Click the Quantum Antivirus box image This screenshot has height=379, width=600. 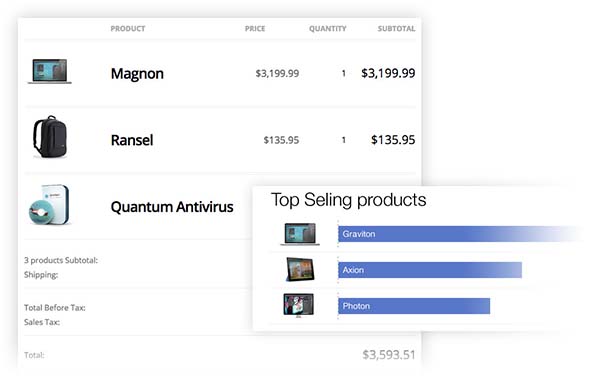49,205
